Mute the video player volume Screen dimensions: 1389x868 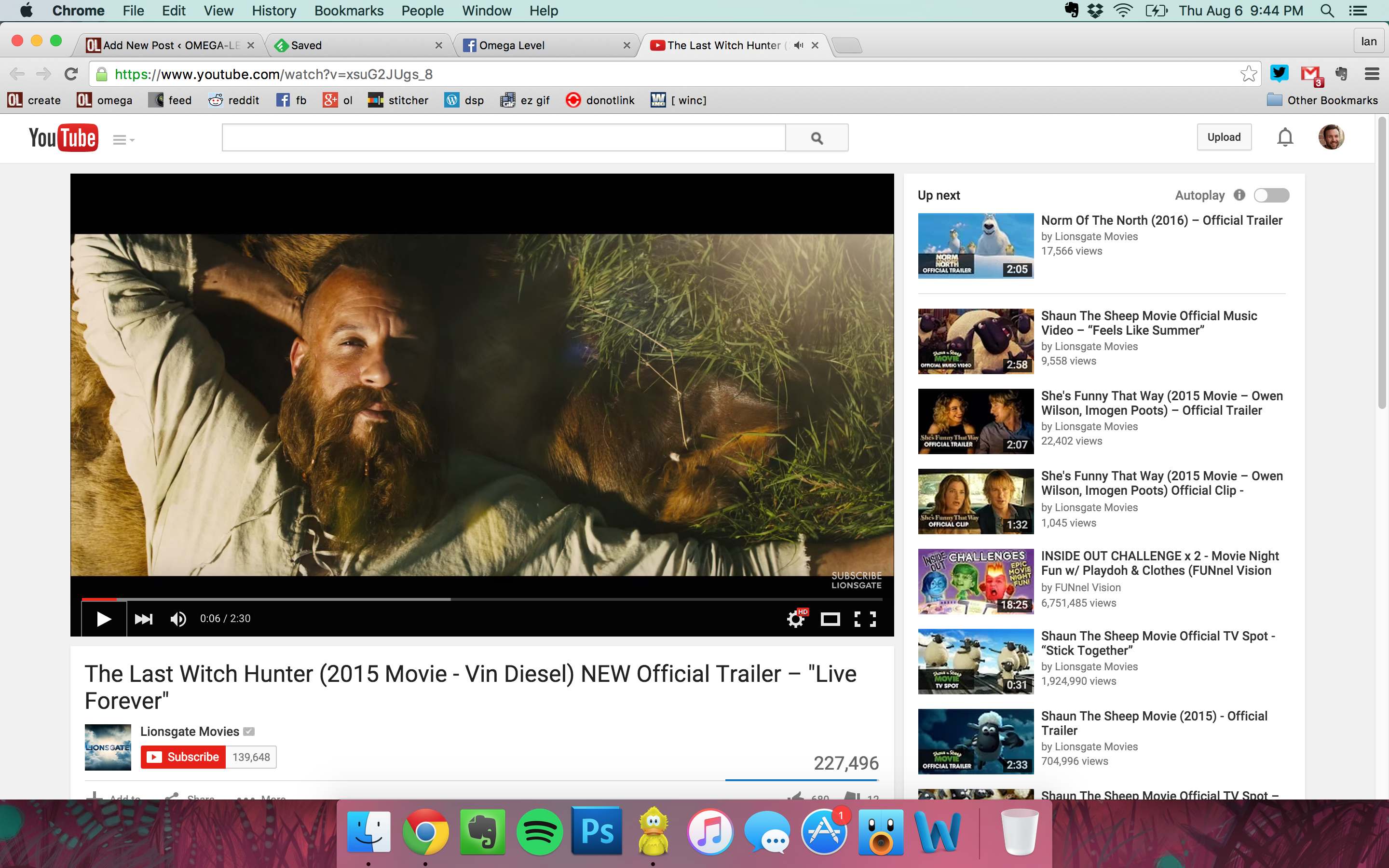[178, 619]
